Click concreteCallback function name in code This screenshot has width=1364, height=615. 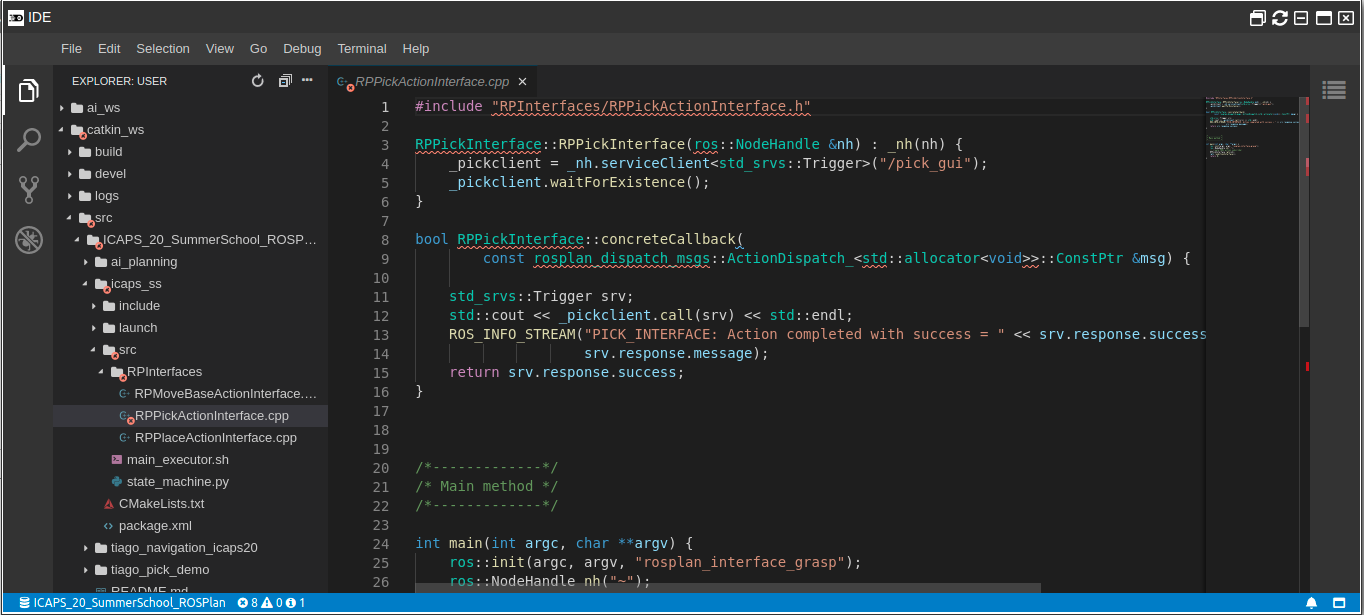click(669, 240)
